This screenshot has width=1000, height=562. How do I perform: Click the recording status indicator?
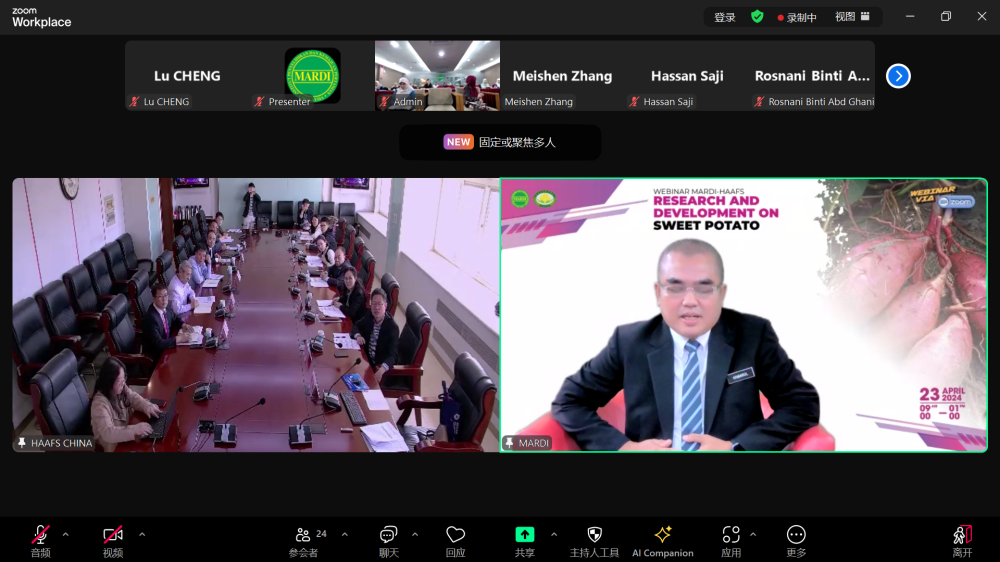tap(797, 17)
